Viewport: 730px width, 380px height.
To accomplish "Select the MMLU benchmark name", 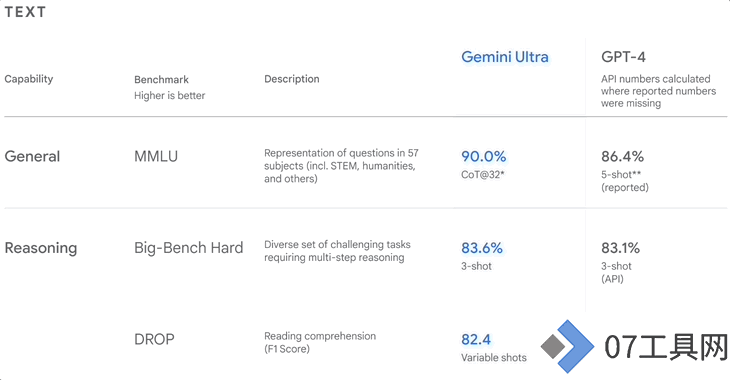I will [x=156, y=156].
